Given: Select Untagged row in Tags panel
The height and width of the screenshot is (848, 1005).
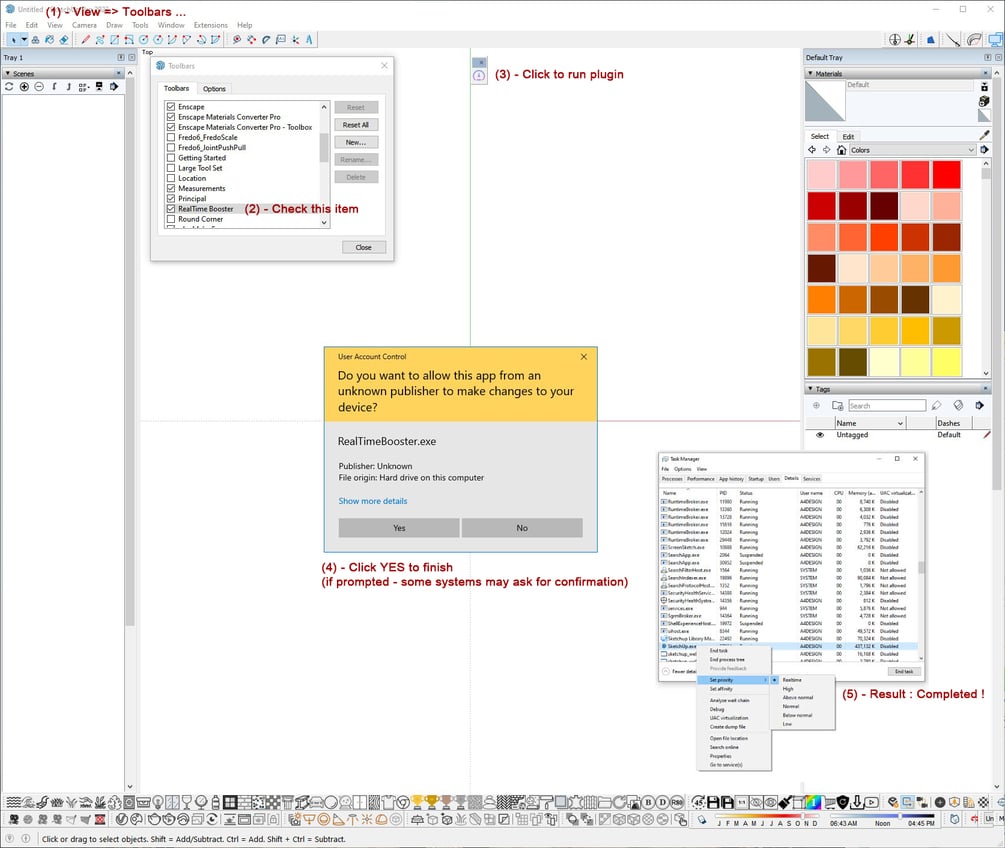Looking at the screenshot, I should tap(897, 435).
